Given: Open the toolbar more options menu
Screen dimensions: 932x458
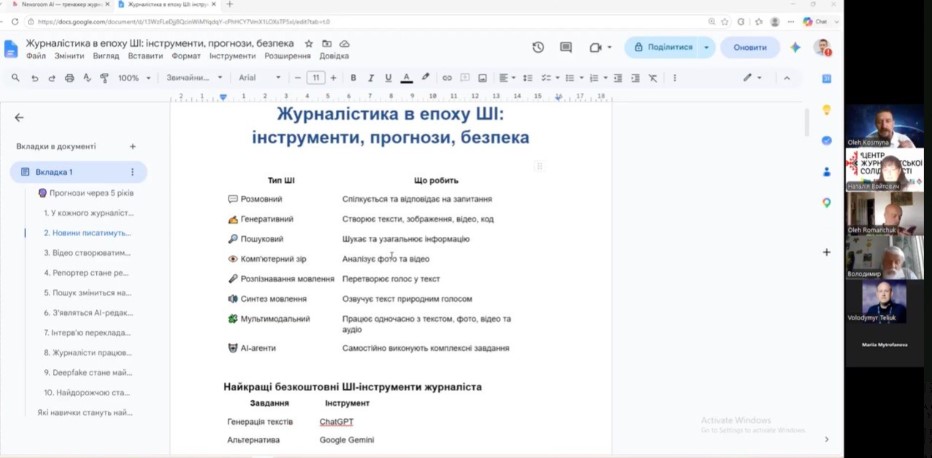Looking at the screenshot, I should point(674,78).
